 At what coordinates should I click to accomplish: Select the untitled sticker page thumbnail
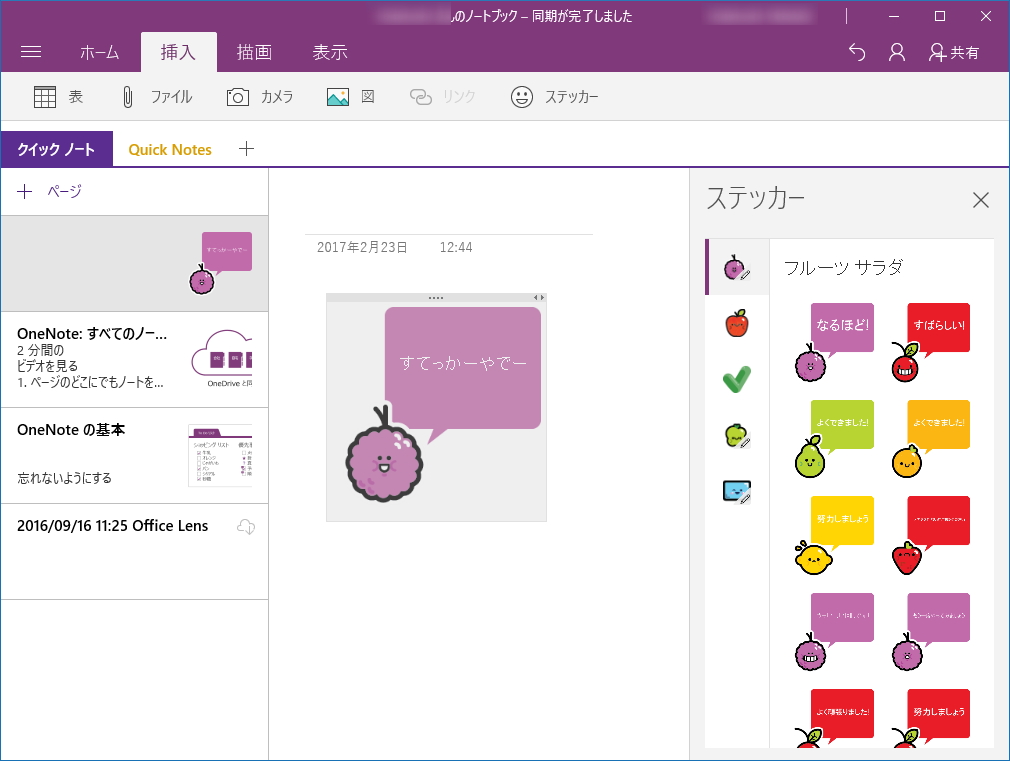135,264
